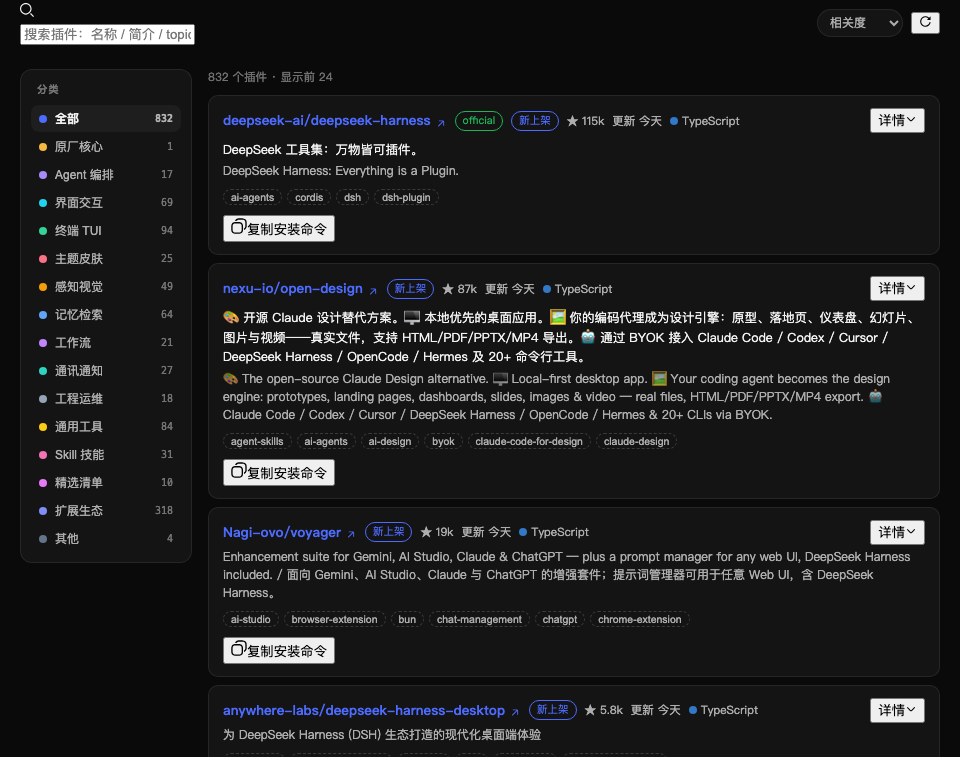
Task: Expand 详情 for deepseek-harness
Action: click(x=897, y=120)
